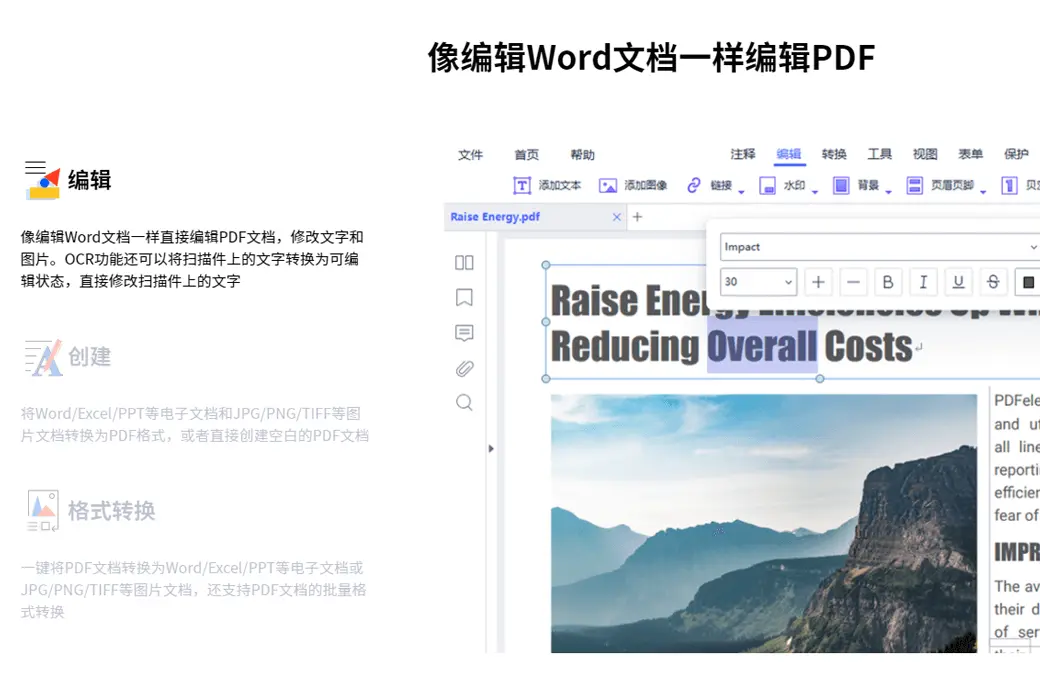Click the Bates number icon after 页眉页脚
The width and height of the screenshot is (1040, 700).
[x=1009, y=185]
